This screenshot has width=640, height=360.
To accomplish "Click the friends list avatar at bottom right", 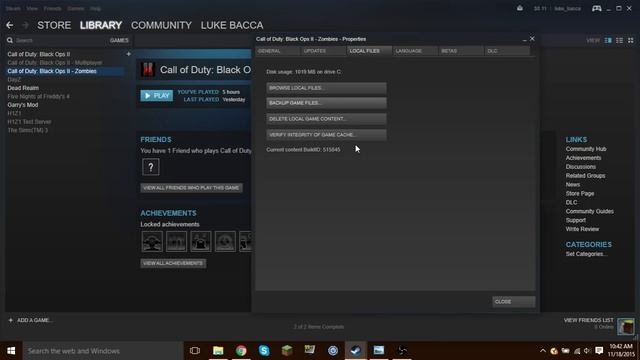I will pos(626,327).
